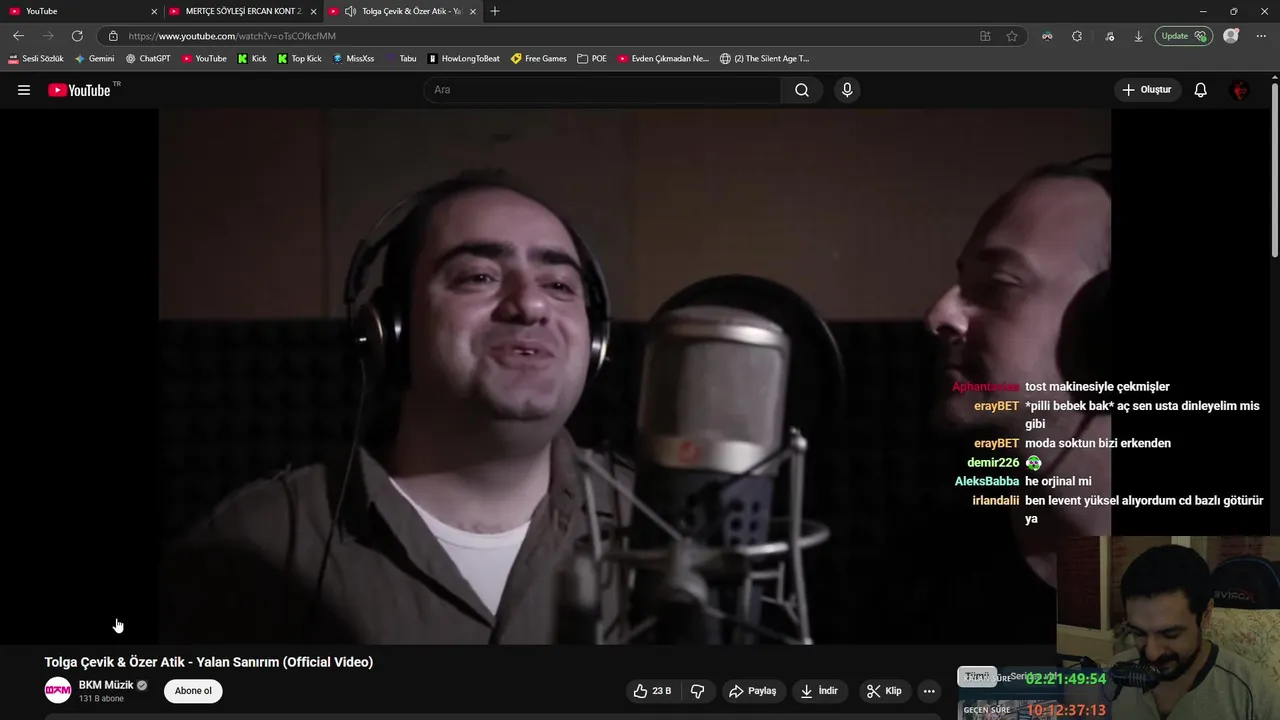
Task: Open The Silent Age bookmark
Action: pyautogui.click(x=764, y=59)
